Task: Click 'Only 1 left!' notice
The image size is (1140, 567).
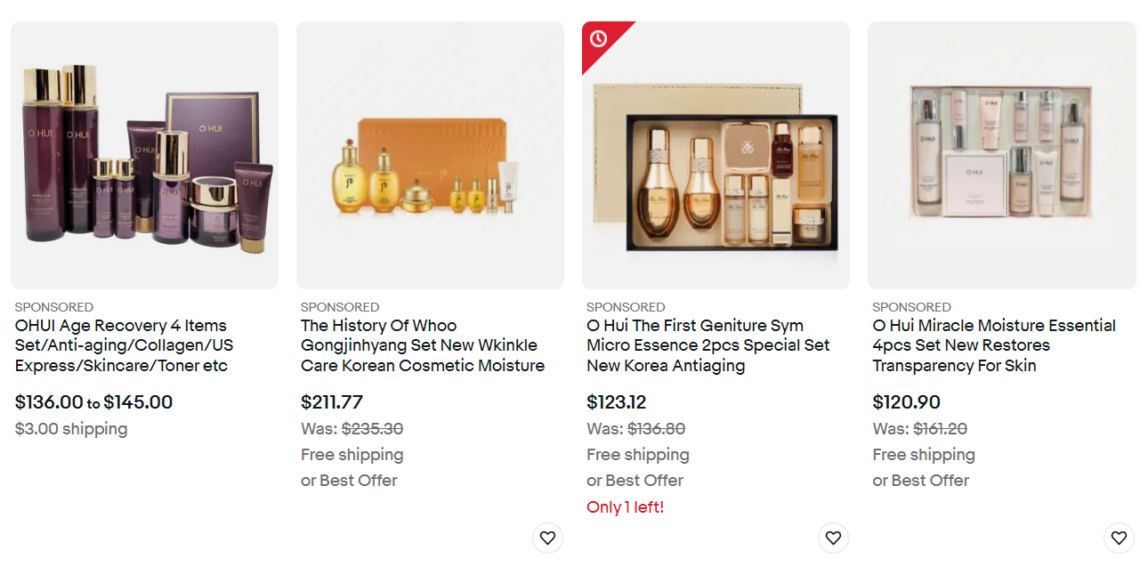Action: pyautogui.click(x=625, y=507)
